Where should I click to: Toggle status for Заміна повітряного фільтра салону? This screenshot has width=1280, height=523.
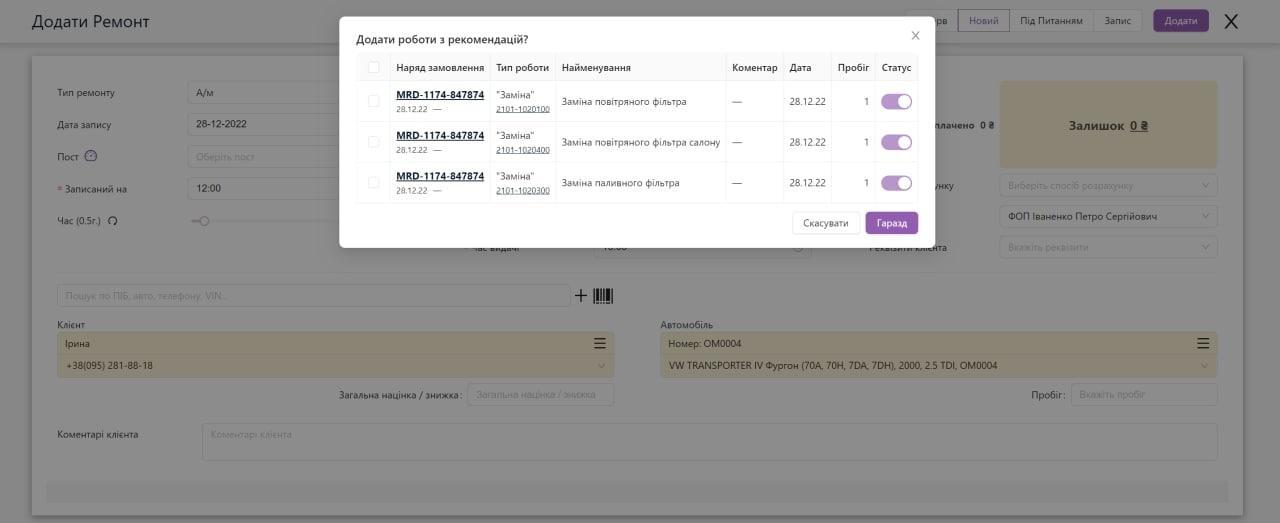pyautogui.click(x=896, y=142)
